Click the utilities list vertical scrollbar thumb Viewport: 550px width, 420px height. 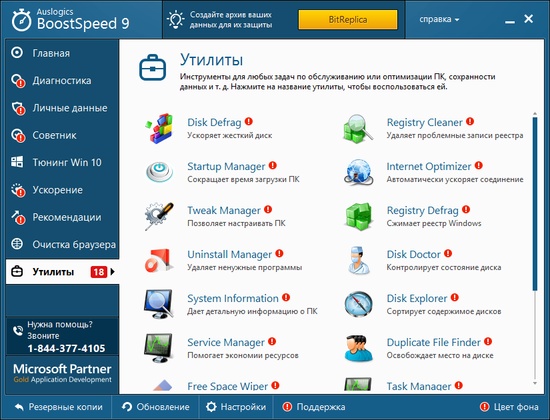pyautogui.click(x=535, y=204)
